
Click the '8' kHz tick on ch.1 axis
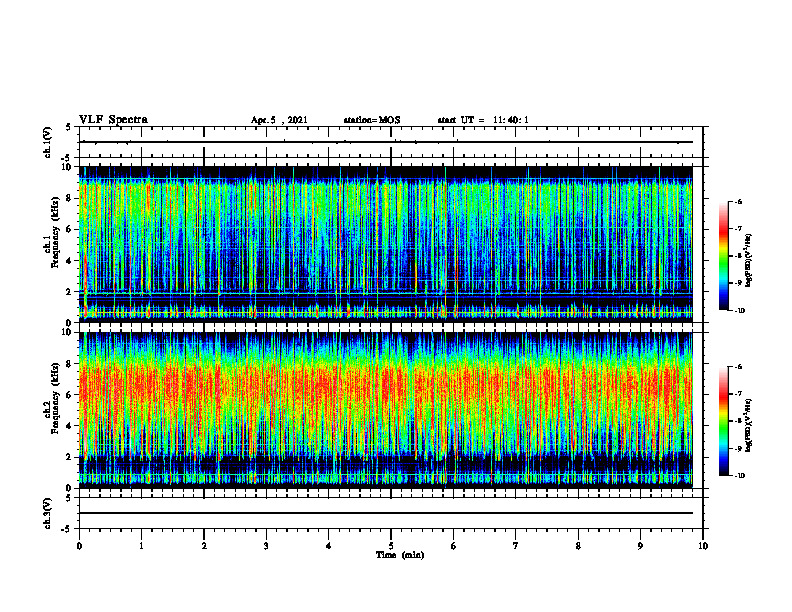pyautogui.click(x=69, y=198)
